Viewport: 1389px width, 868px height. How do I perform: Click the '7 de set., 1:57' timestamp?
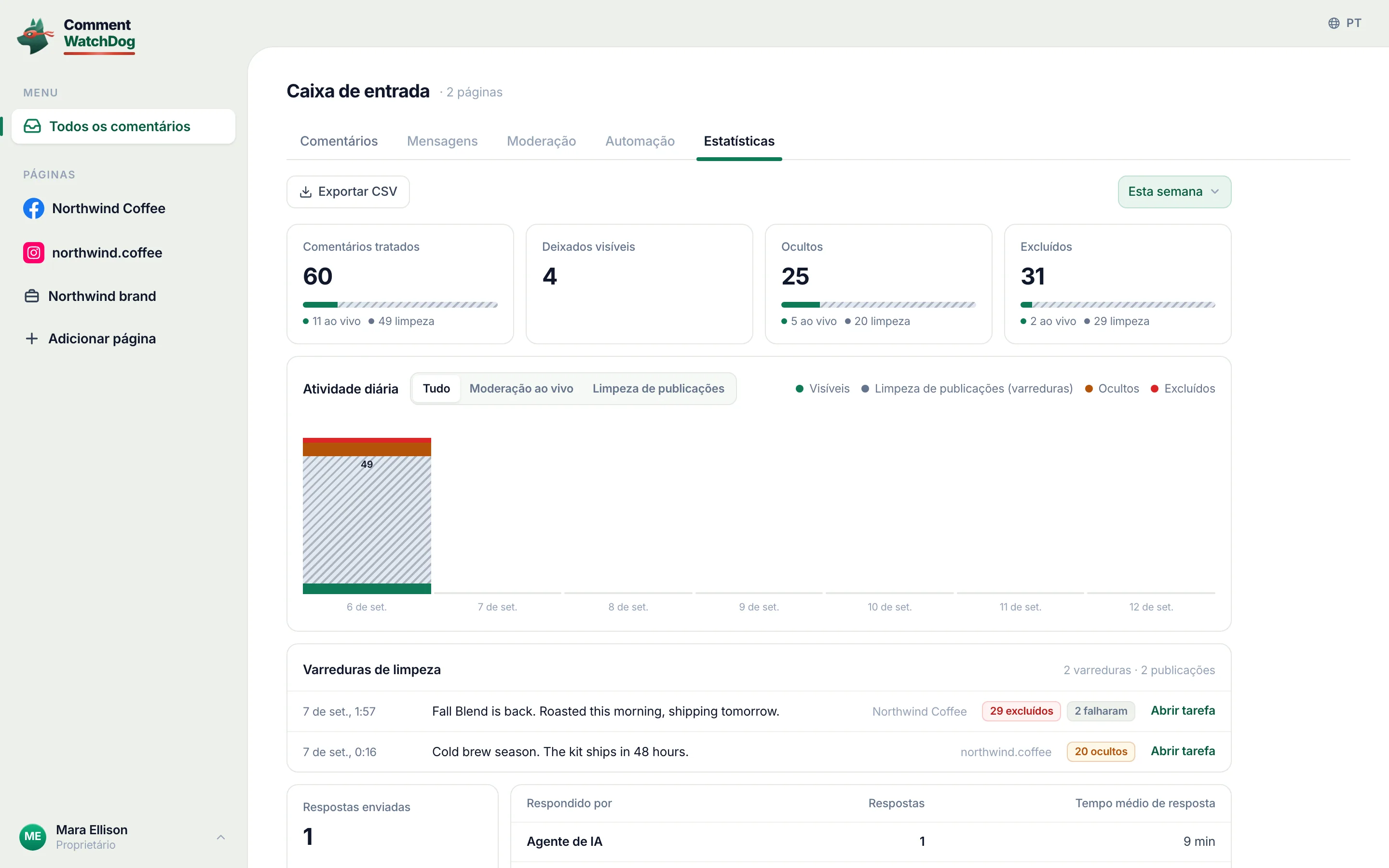click(339, 712)
